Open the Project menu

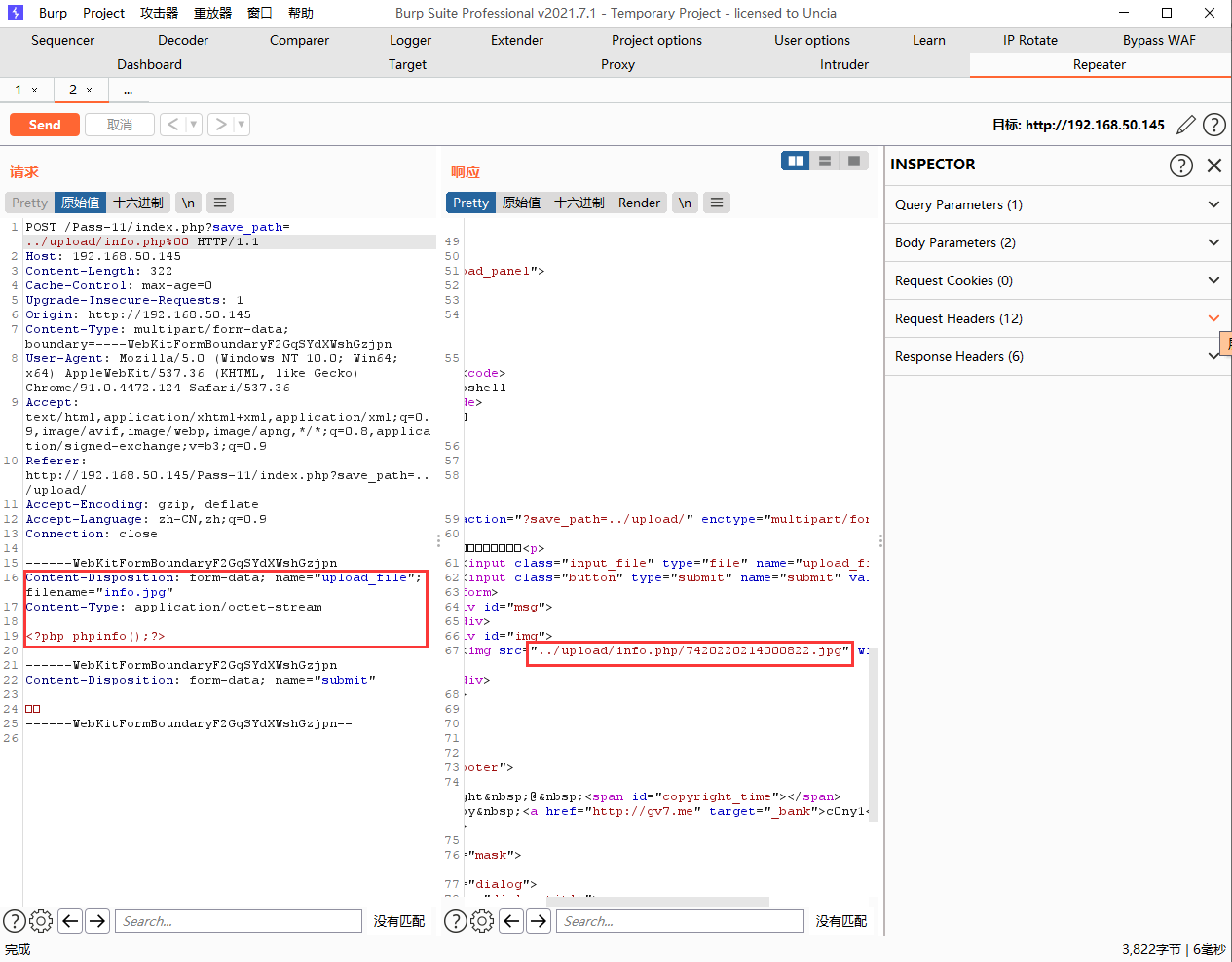[103, 13]
